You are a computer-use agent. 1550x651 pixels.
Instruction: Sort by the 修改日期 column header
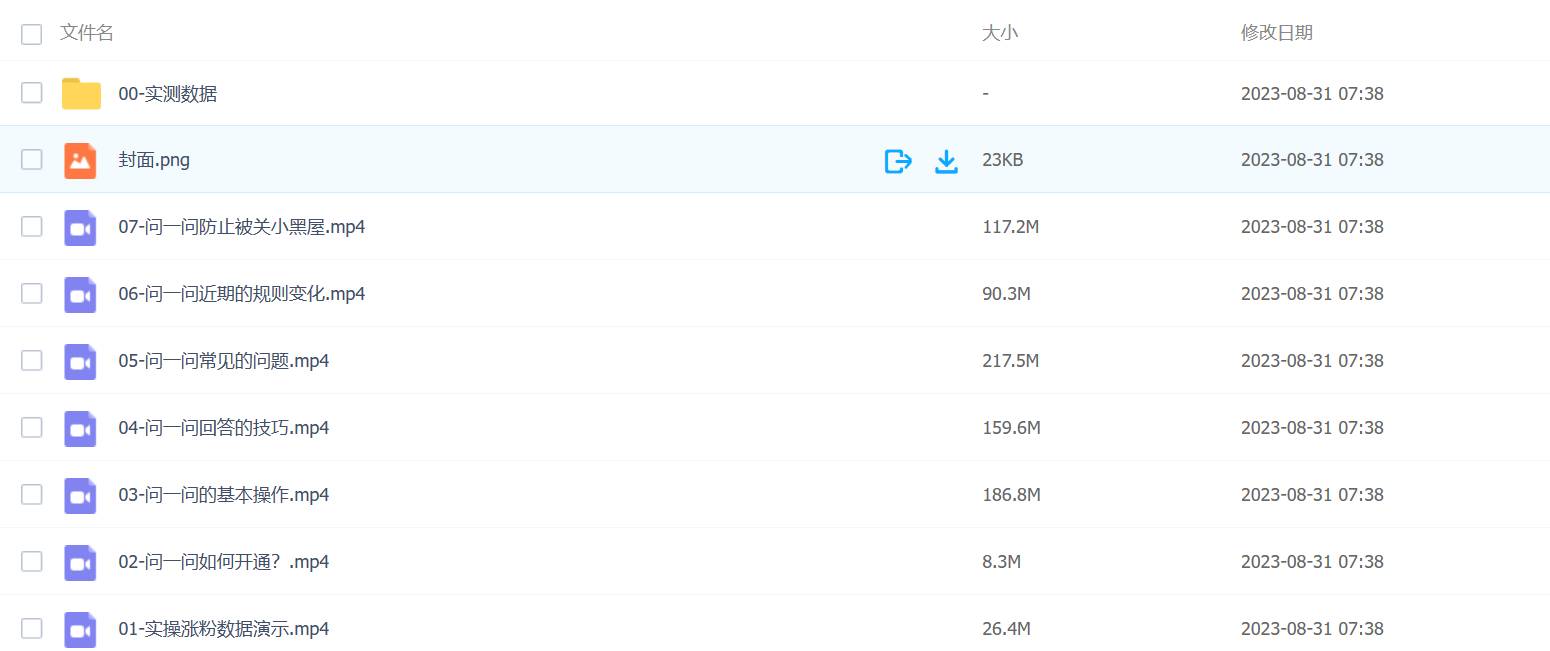[x=1277, y=33]
